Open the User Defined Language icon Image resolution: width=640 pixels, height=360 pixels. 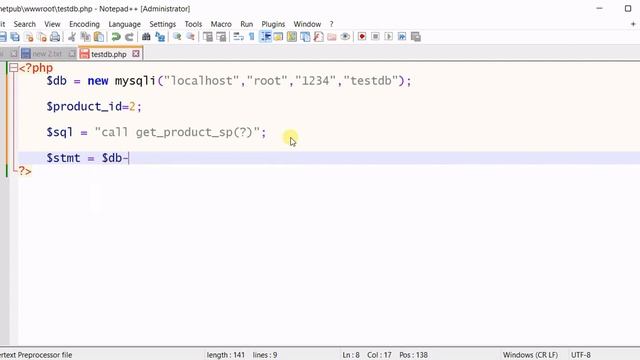[278, 37]
